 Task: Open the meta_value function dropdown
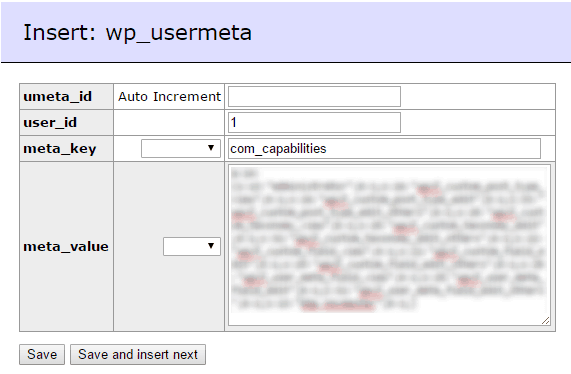[x=192, y=246]
